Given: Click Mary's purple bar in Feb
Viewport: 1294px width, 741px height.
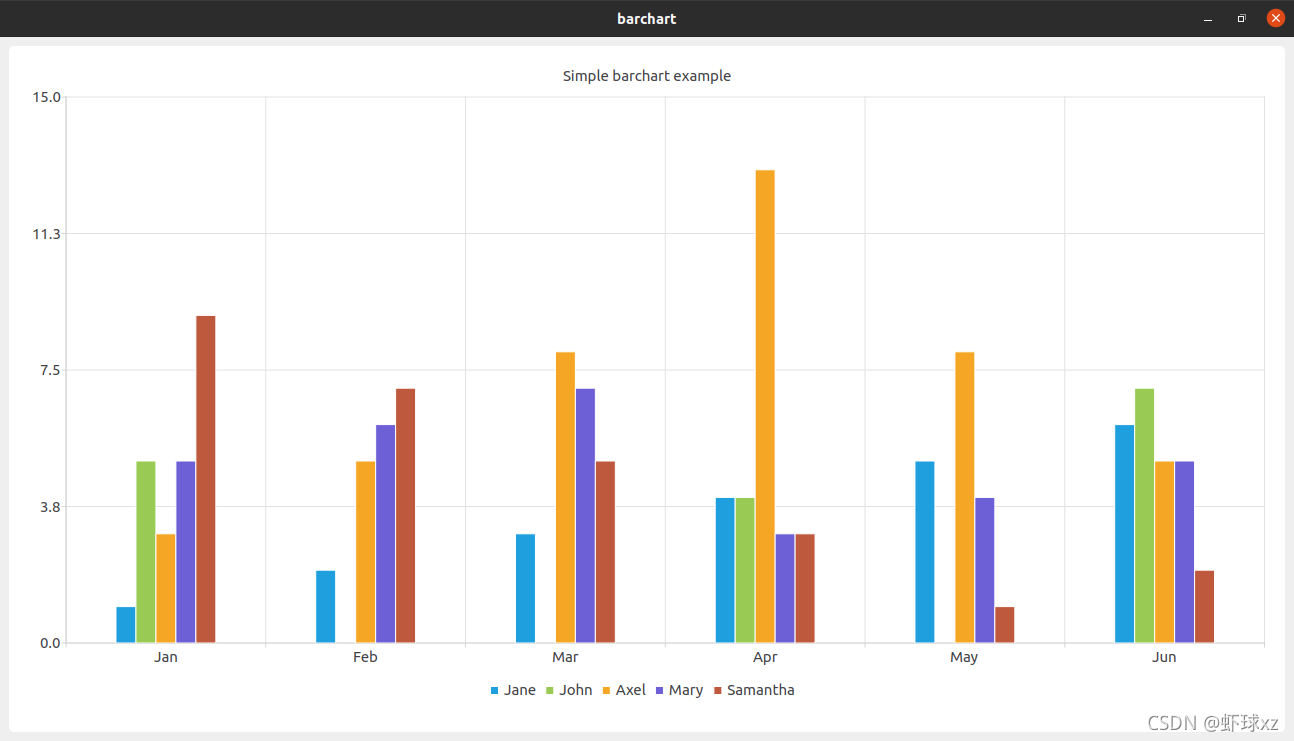Looking at the screenshot, I should (x=386, y=534).
